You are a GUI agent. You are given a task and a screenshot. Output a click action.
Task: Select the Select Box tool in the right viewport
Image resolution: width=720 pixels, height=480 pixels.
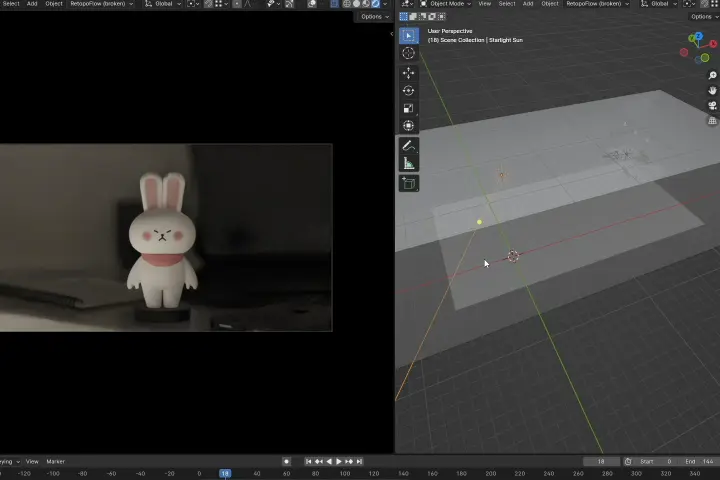pos(409,35)
